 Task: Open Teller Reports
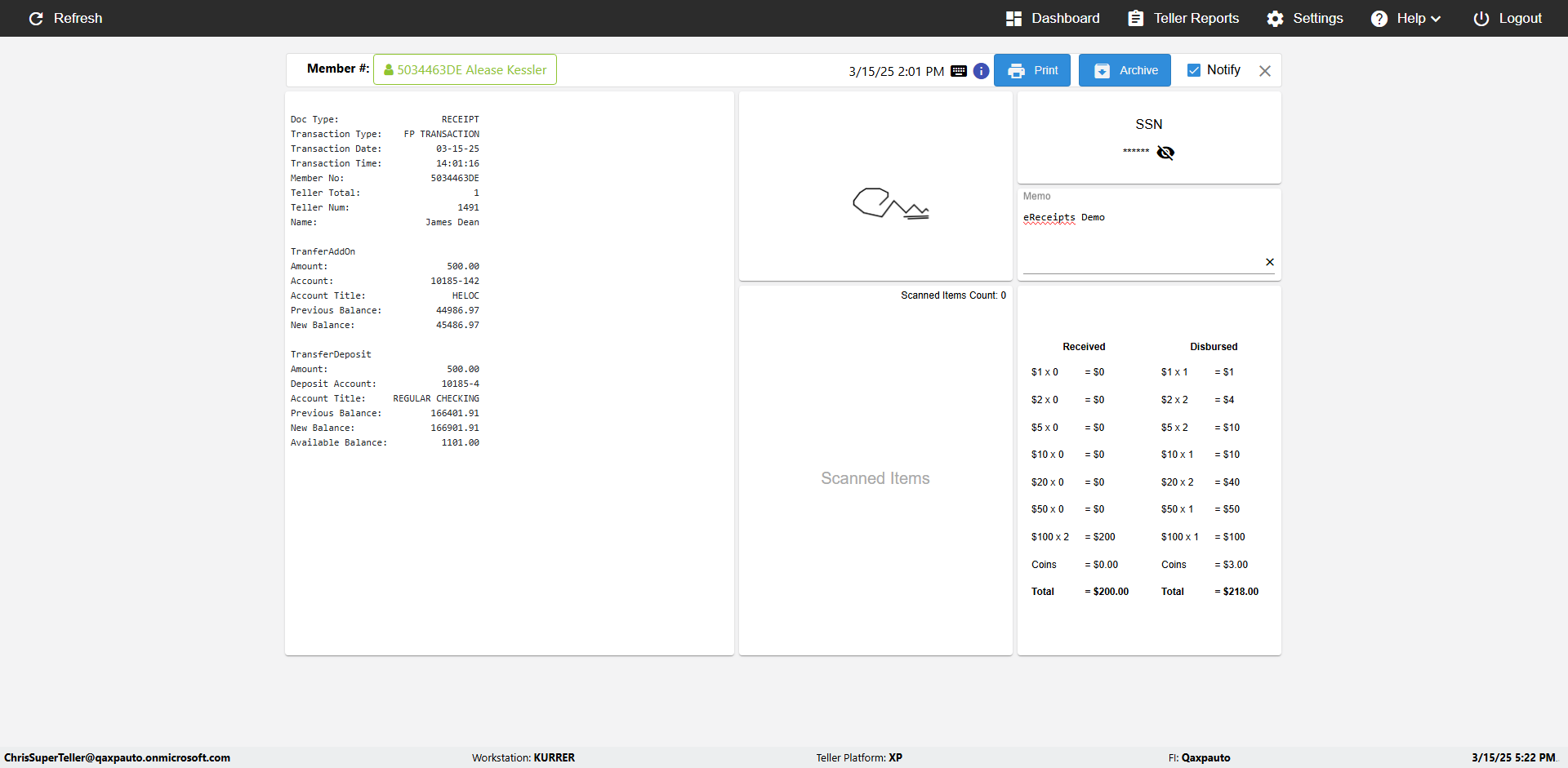pos(1183,18)
